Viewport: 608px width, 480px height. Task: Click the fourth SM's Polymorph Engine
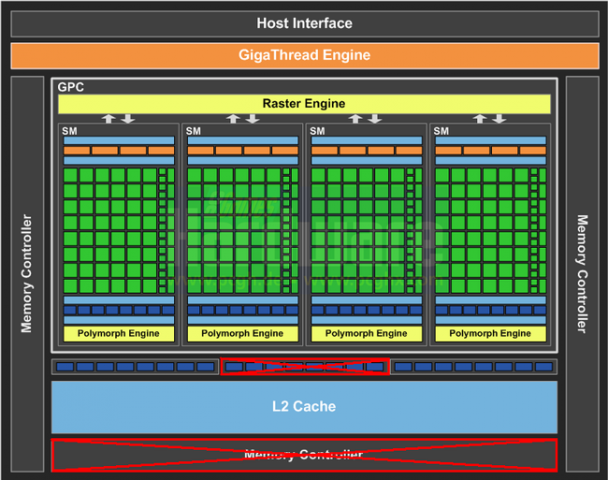pos(491,333)
